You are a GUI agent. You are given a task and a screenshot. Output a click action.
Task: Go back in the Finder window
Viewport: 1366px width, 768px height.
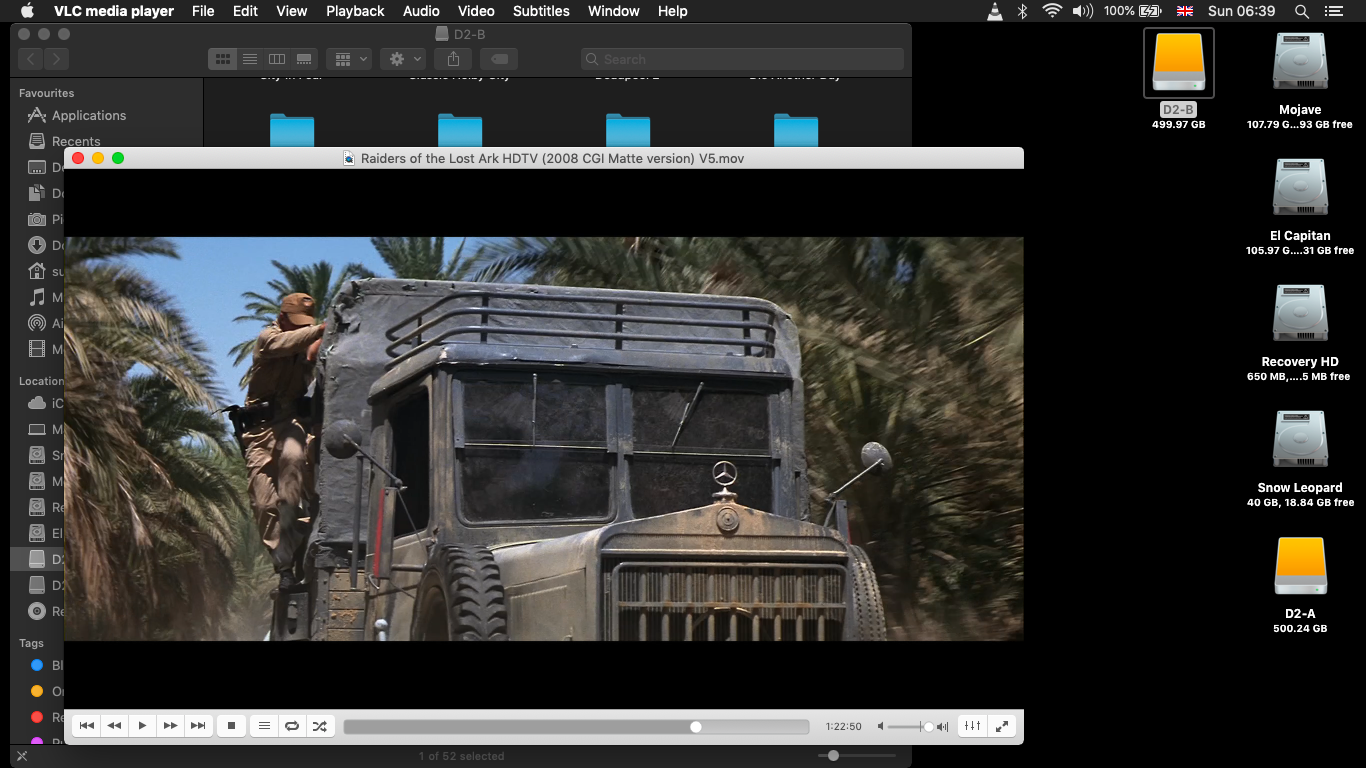31,59
